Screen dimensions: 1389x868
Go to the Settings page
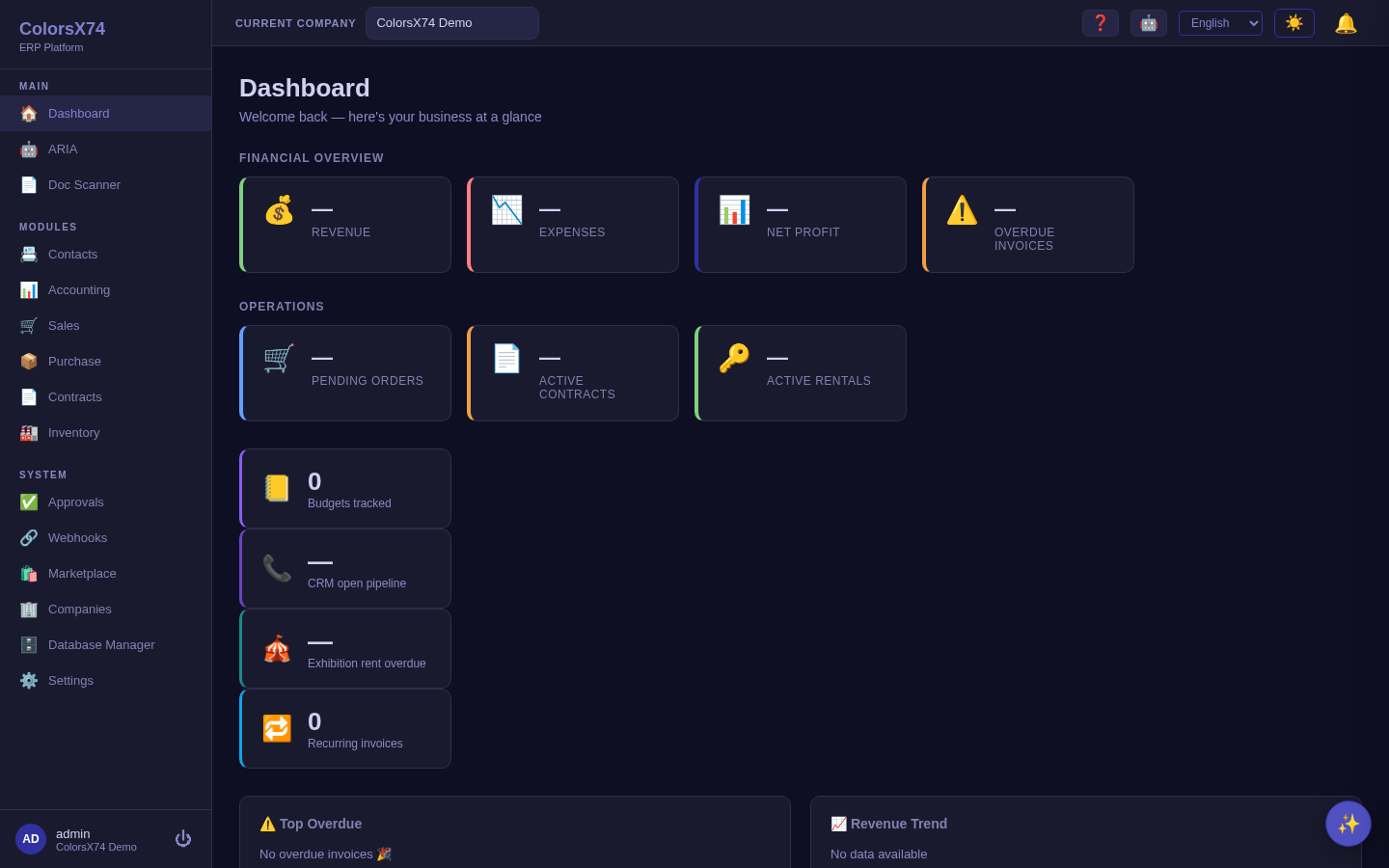[105, 681]
